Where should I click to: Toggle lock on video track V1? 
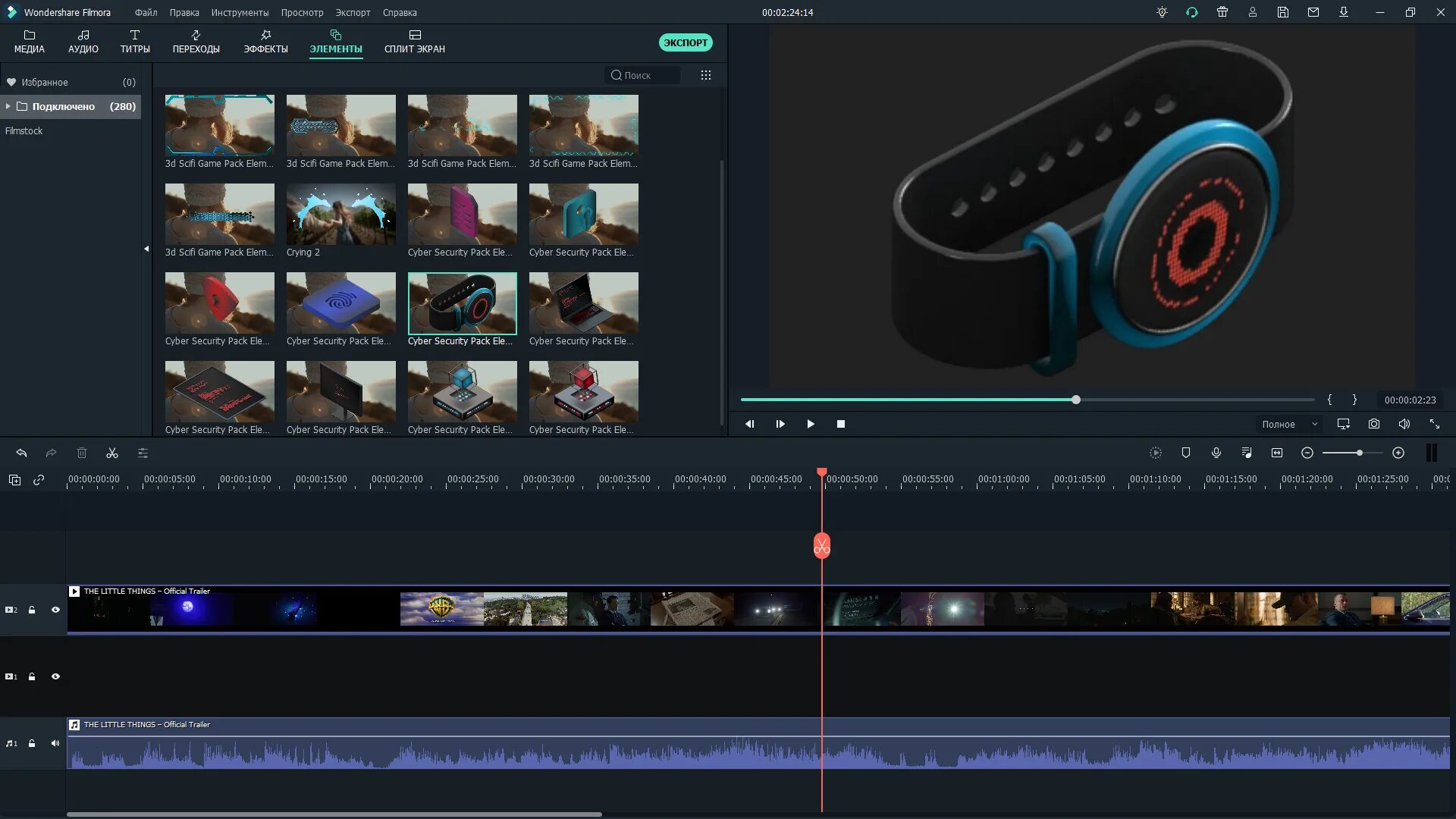(x=32, y=677)
